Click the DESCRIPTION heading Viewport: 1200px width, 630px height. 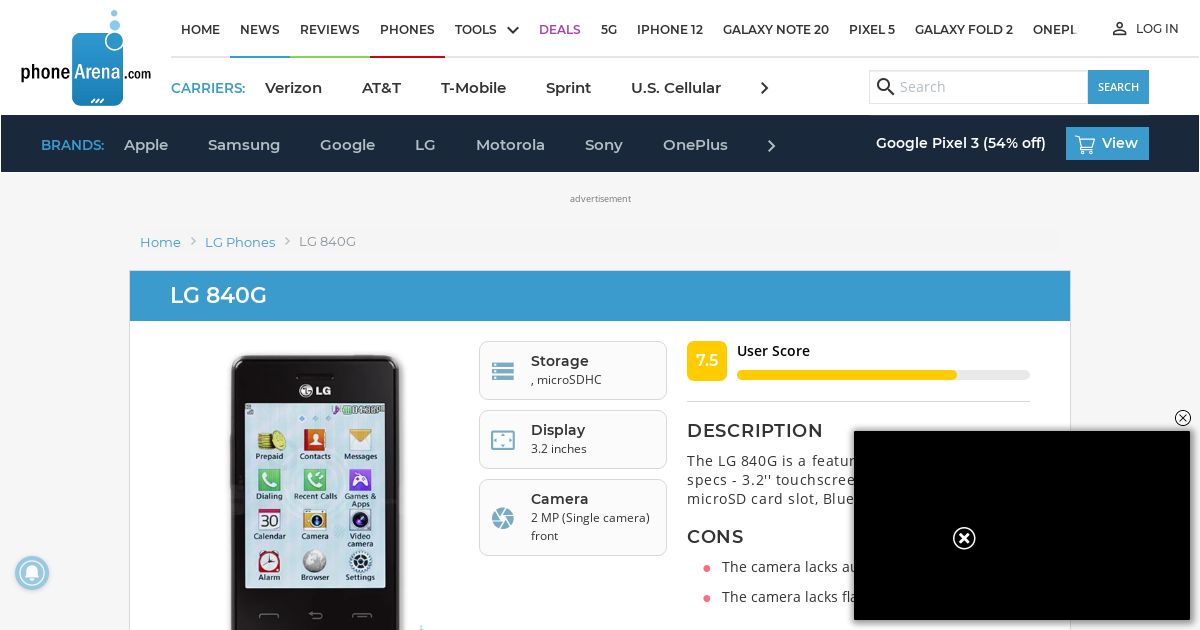pos(755,431)
